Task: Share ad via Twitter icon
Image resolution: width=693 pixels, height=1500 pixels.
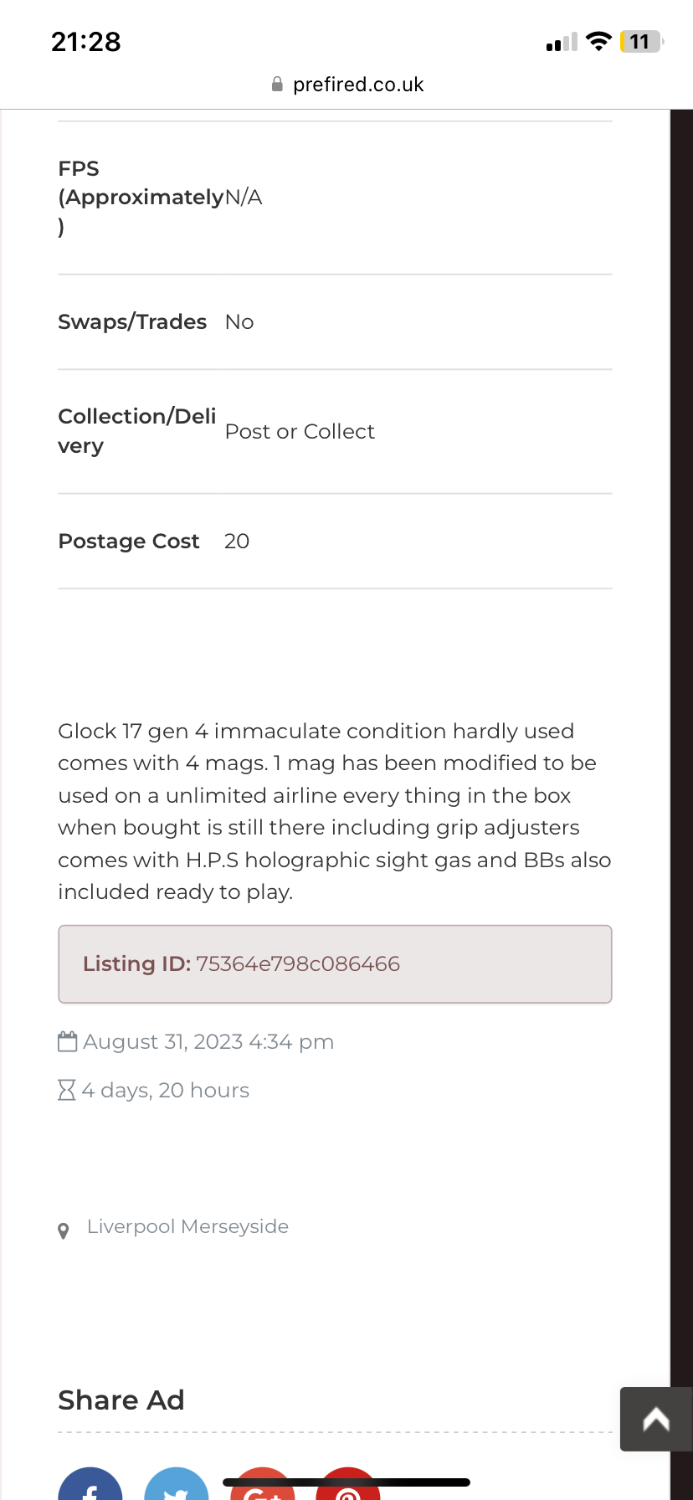Action: (x=177, y=1486)
